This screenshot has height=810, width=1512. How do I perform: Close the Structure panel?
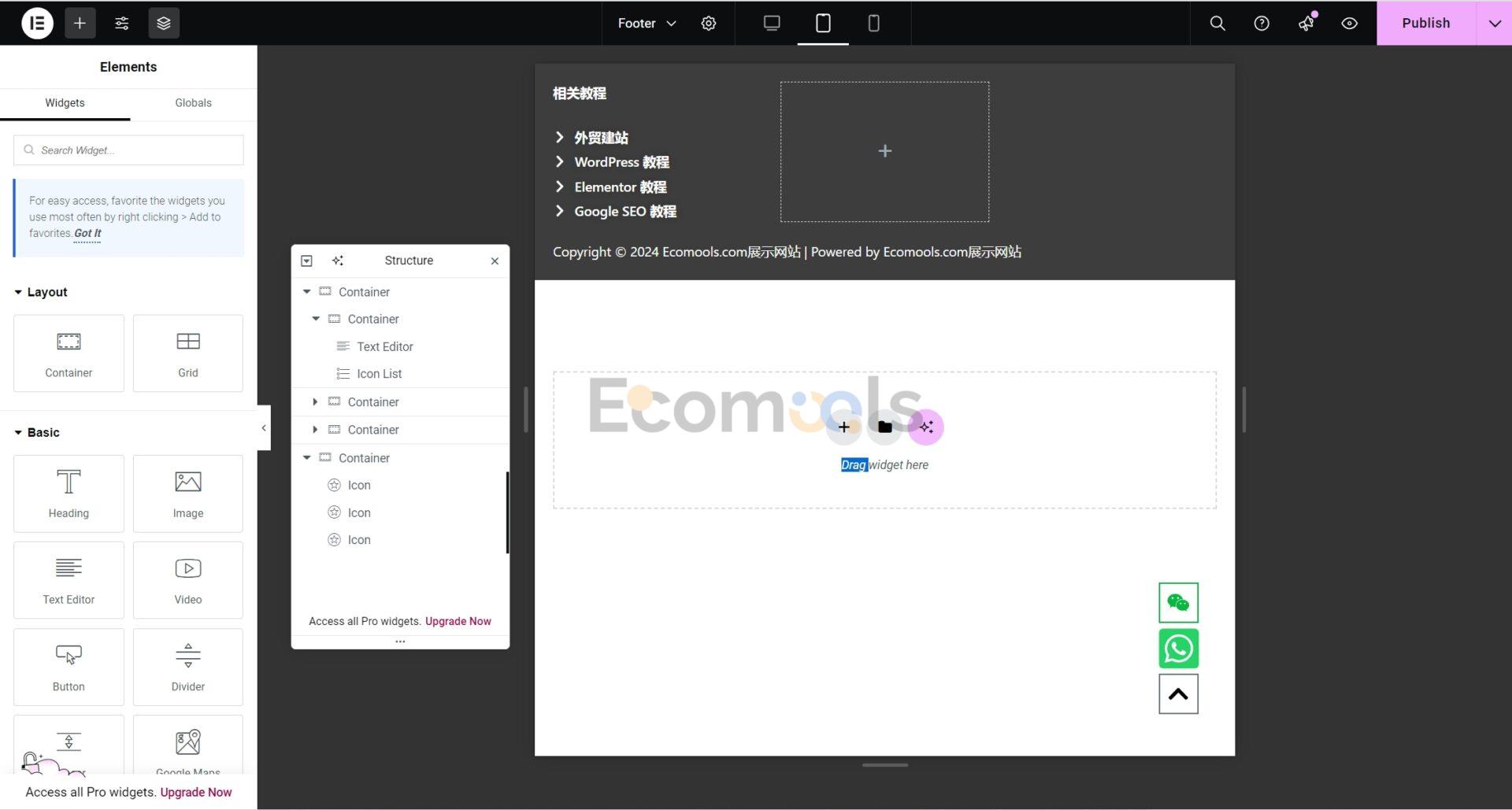pos(495,261)
